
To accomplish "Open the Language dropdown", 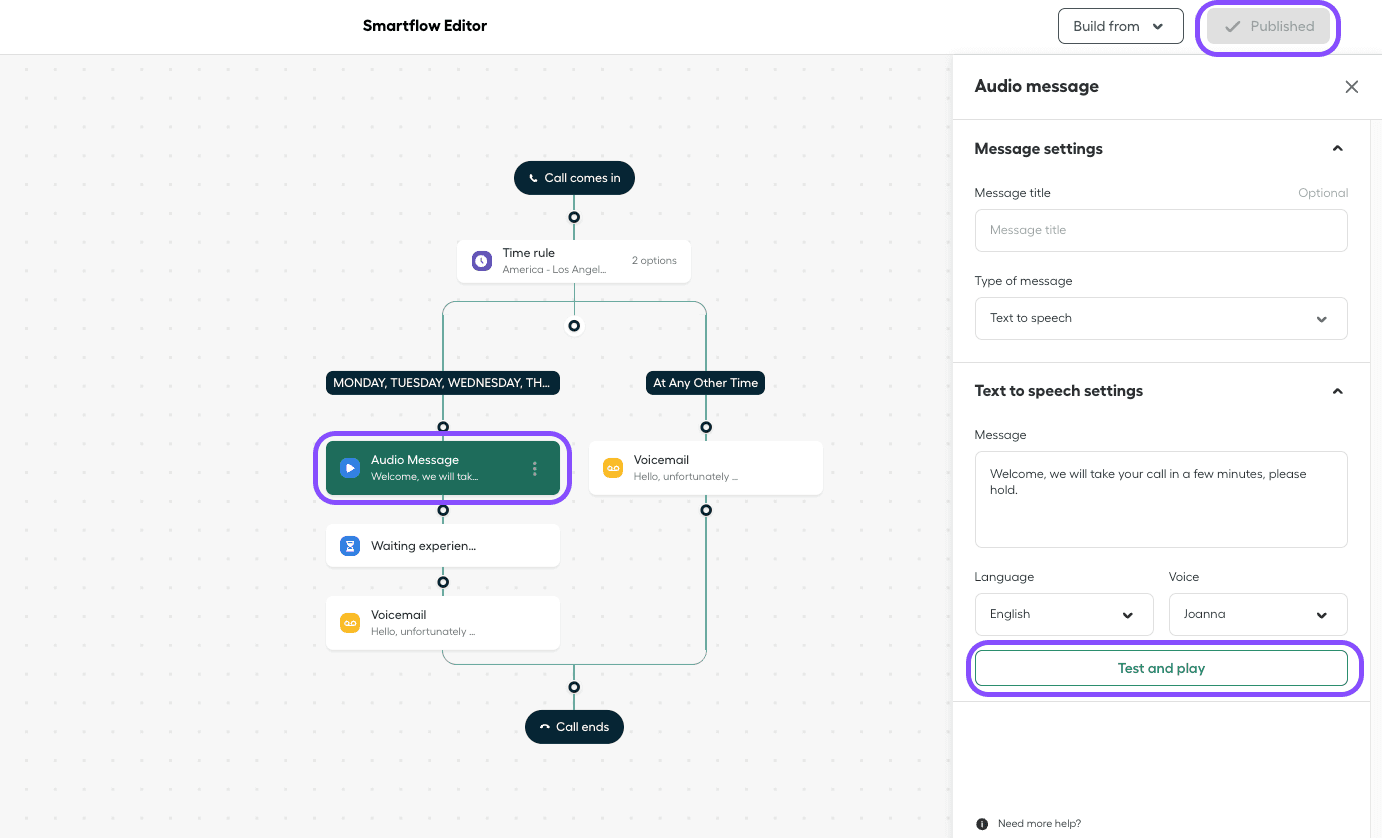I will tap(1063, 614).
